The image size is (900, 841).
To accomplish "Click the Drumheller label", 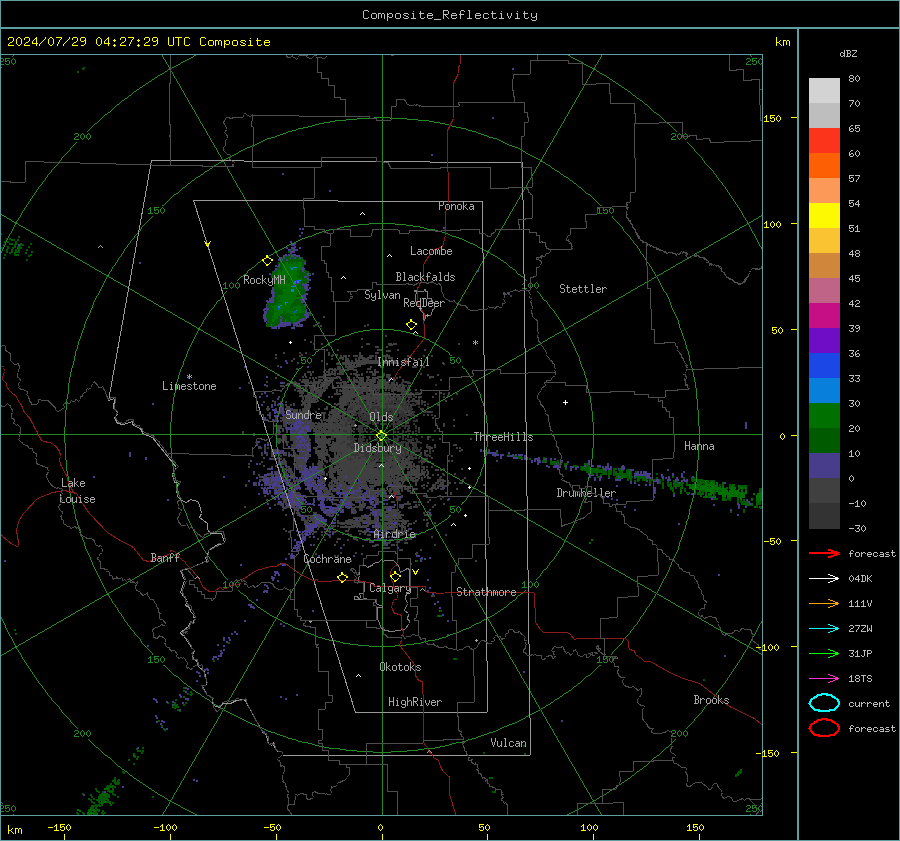I will click(x=586, y=493).
